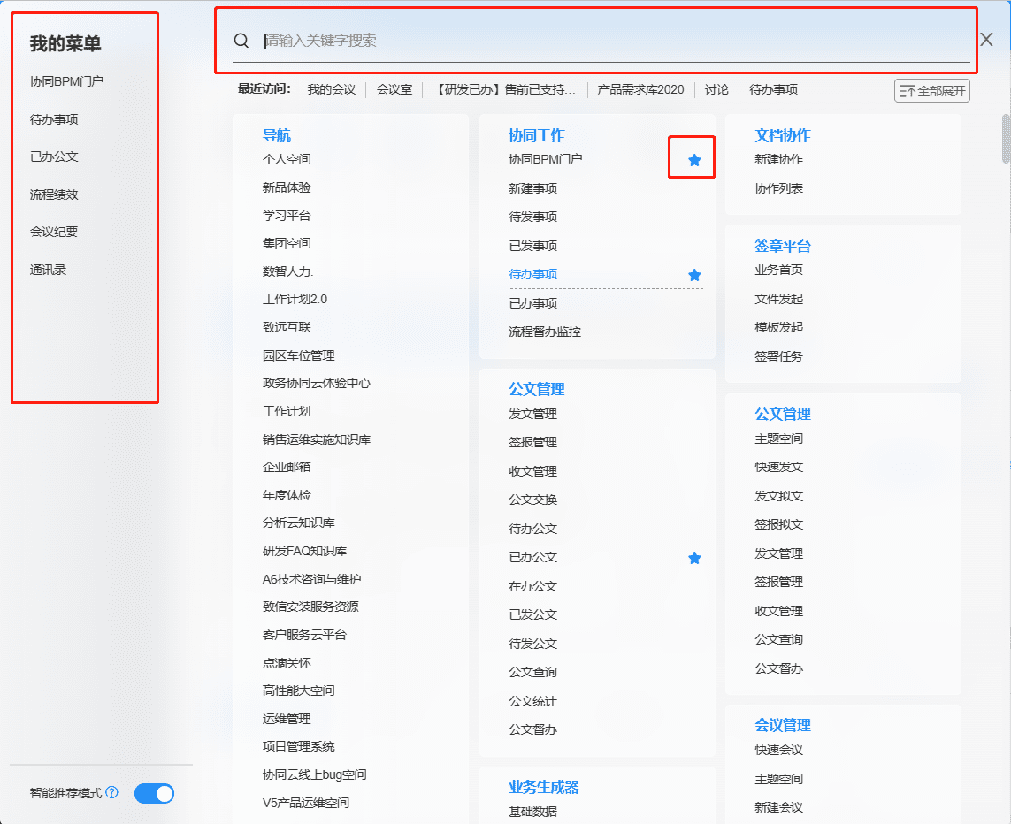Select 已办公文 in 我的菜单 sidebar

tap(54, 157)
